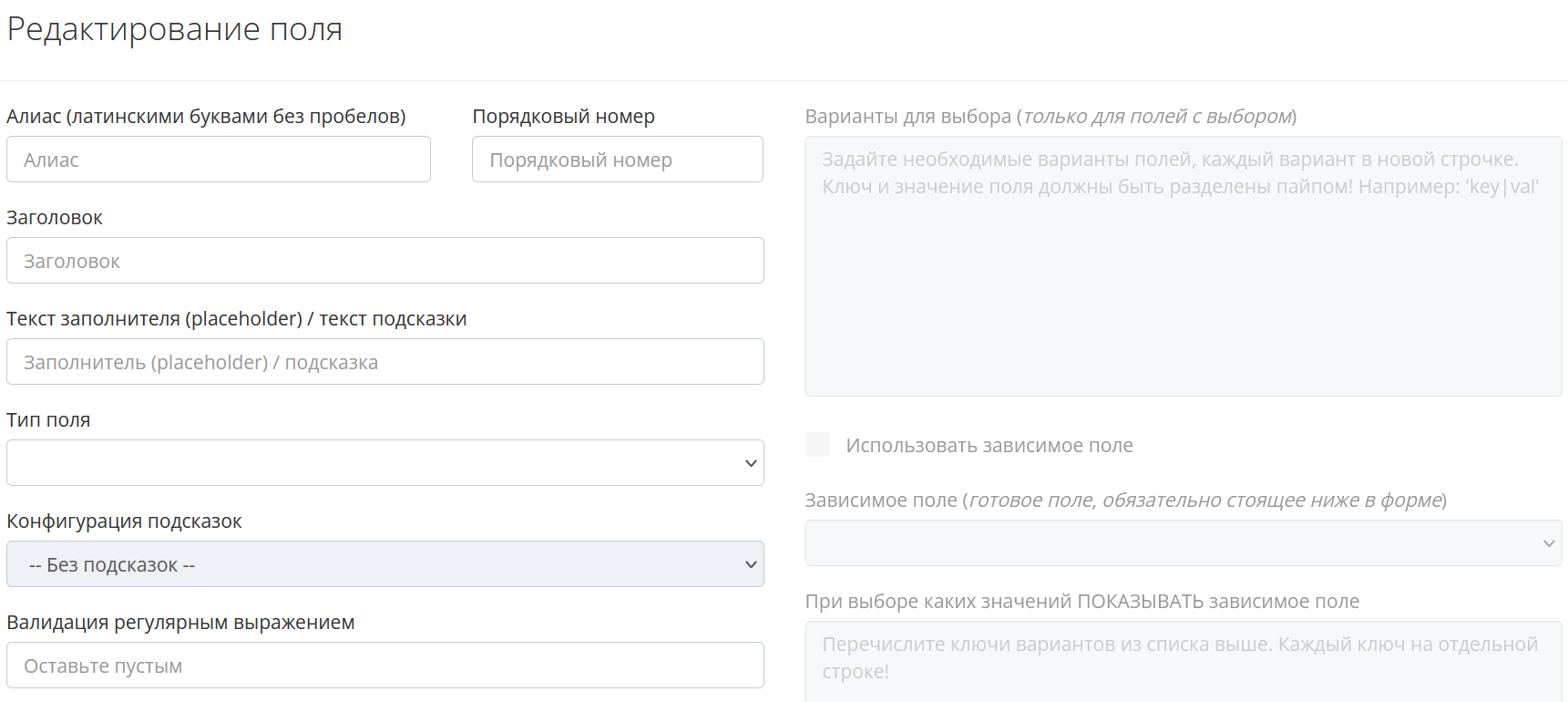Open the Тип поля dropdown
This screenshot has width=1568, height=702.
[x=384, y=463]
